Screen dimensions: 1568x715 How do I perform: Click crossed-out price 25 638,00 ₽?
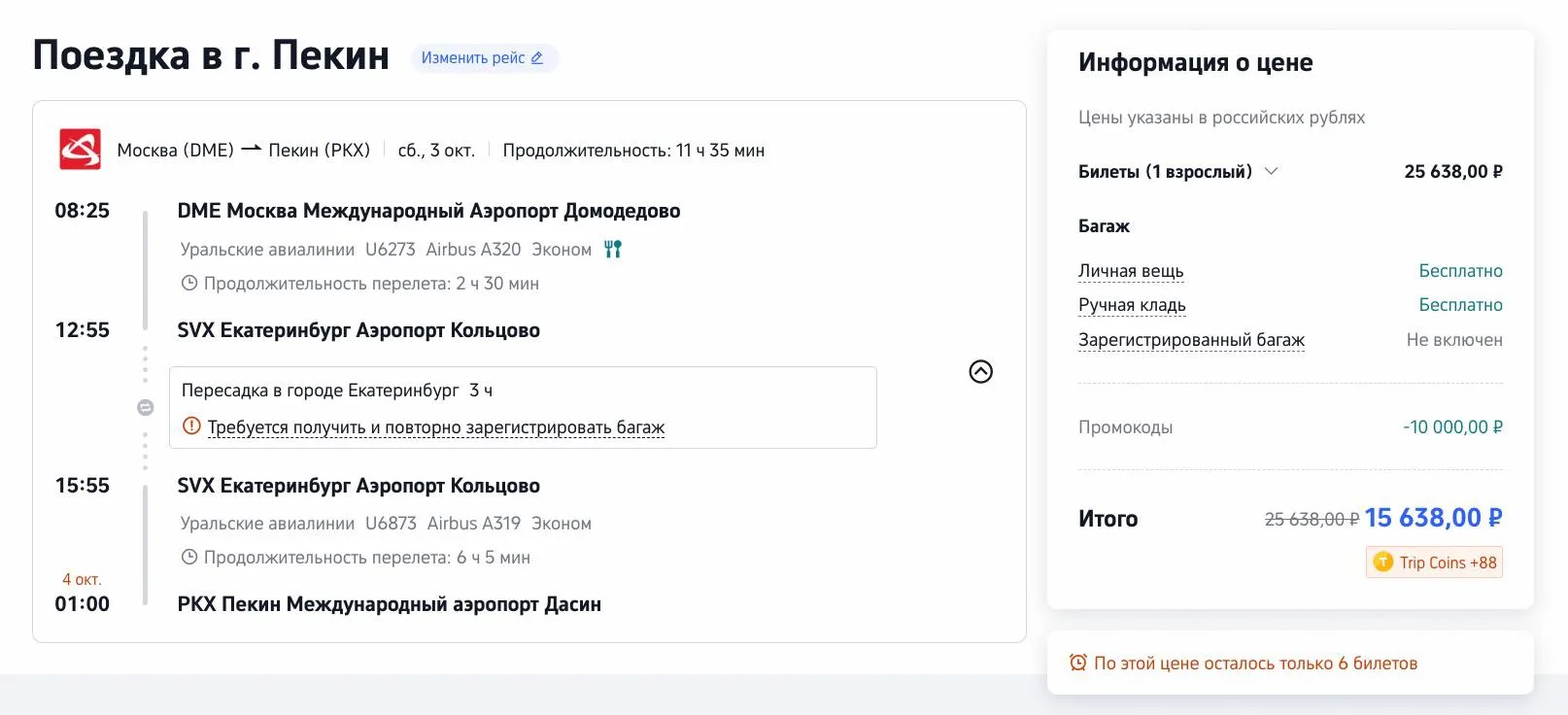pyautogui.click(x=1312, y=520)
